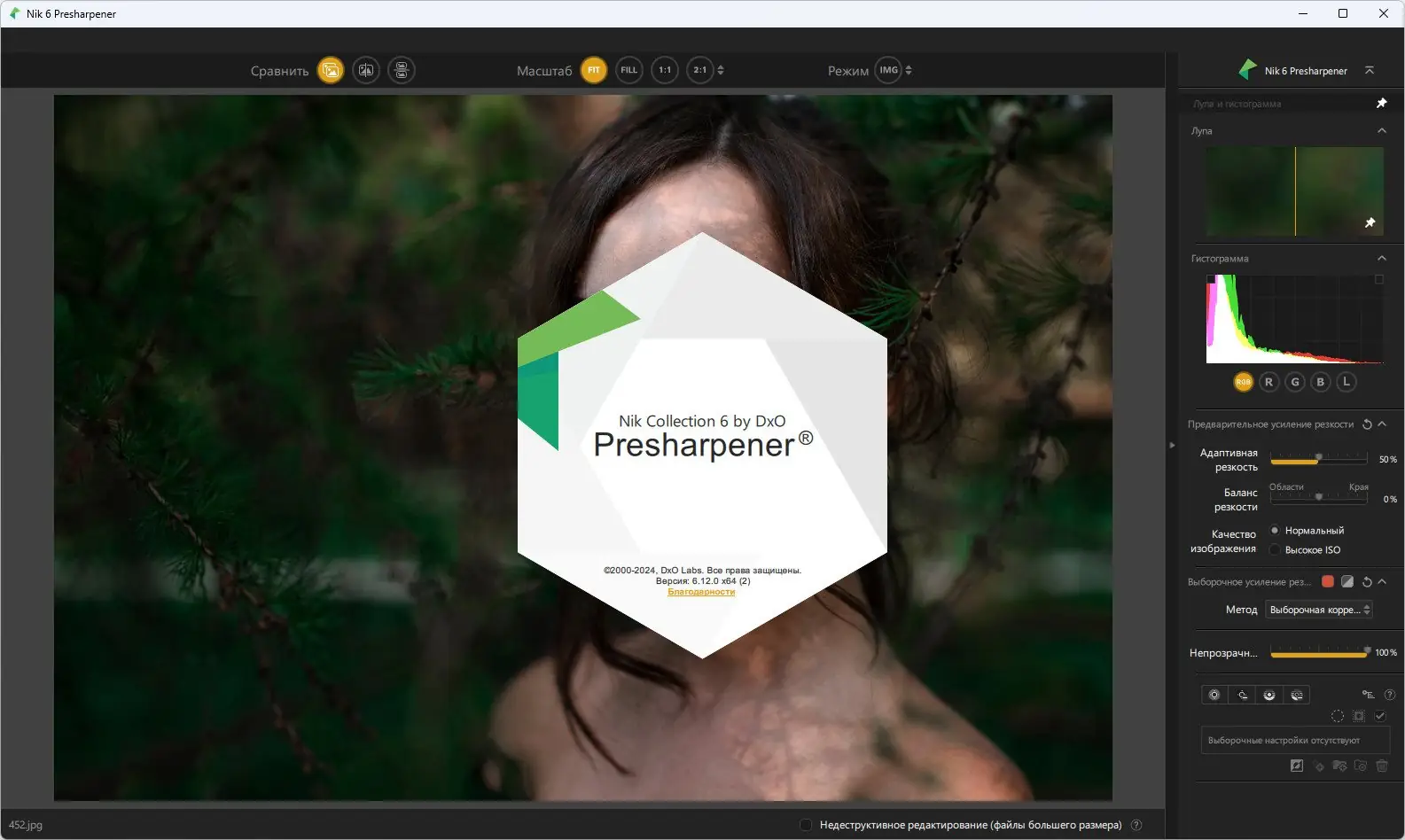Viewport: 1405px width, 840px height.
Task: Click the Выборочные настройки отсутствуют box
Action: (x=1295, y=740)
